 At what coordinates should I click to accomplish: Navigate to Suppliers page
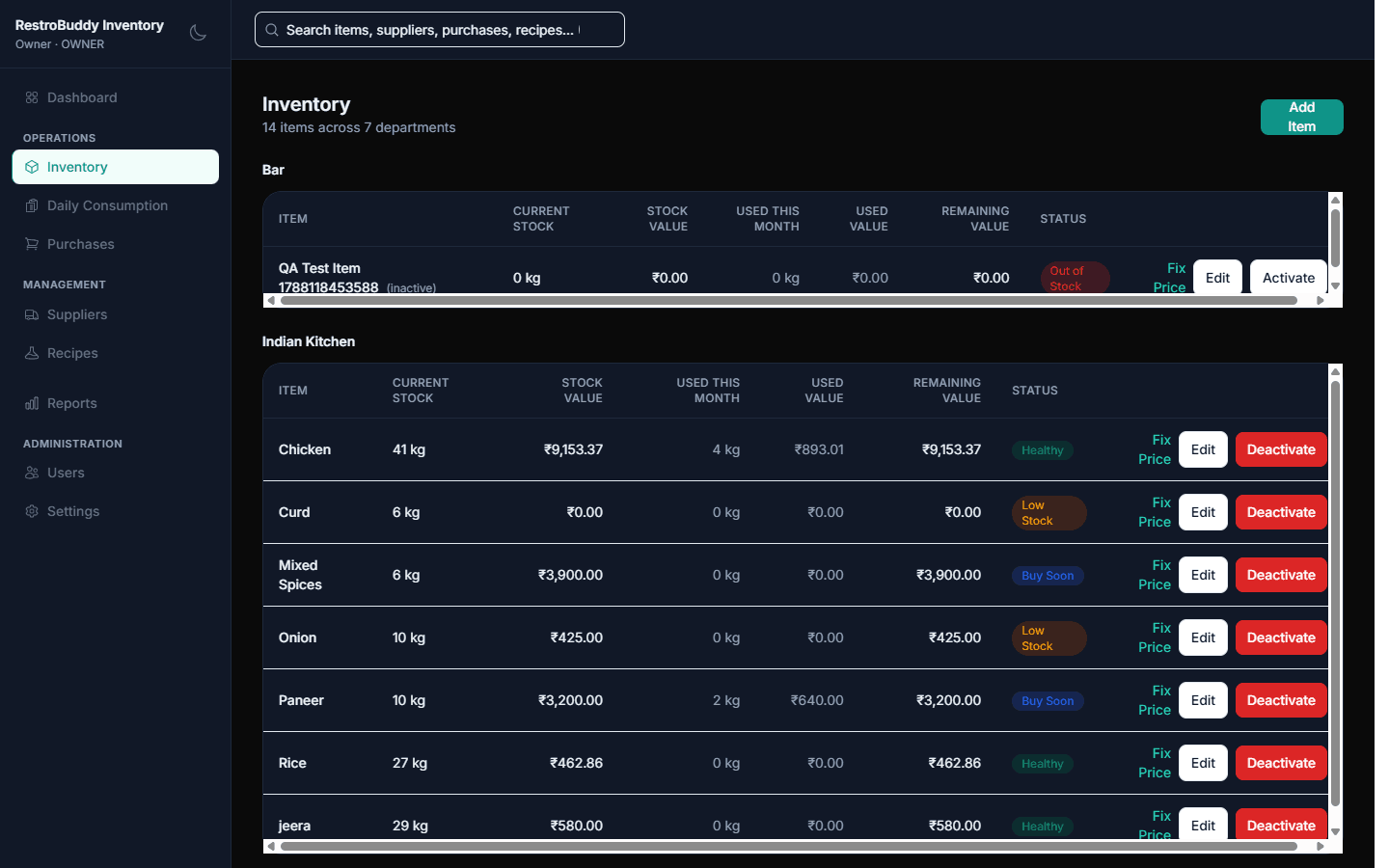click(x=116, y=314)
